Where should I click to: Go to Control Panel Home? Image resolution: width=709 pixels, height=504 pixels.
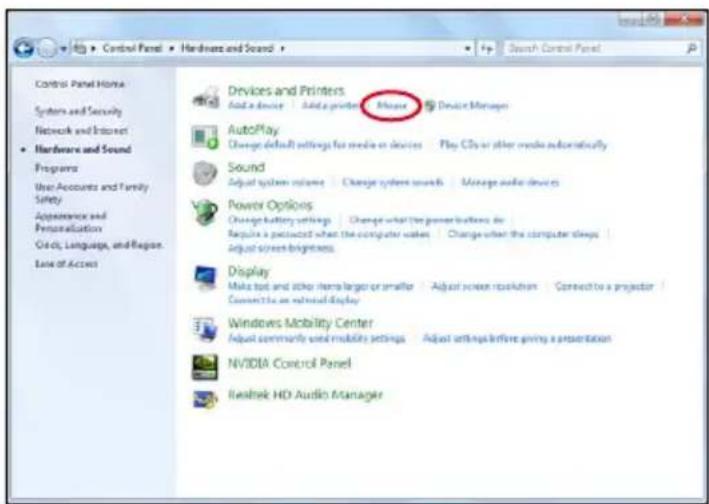click(80, 84)
